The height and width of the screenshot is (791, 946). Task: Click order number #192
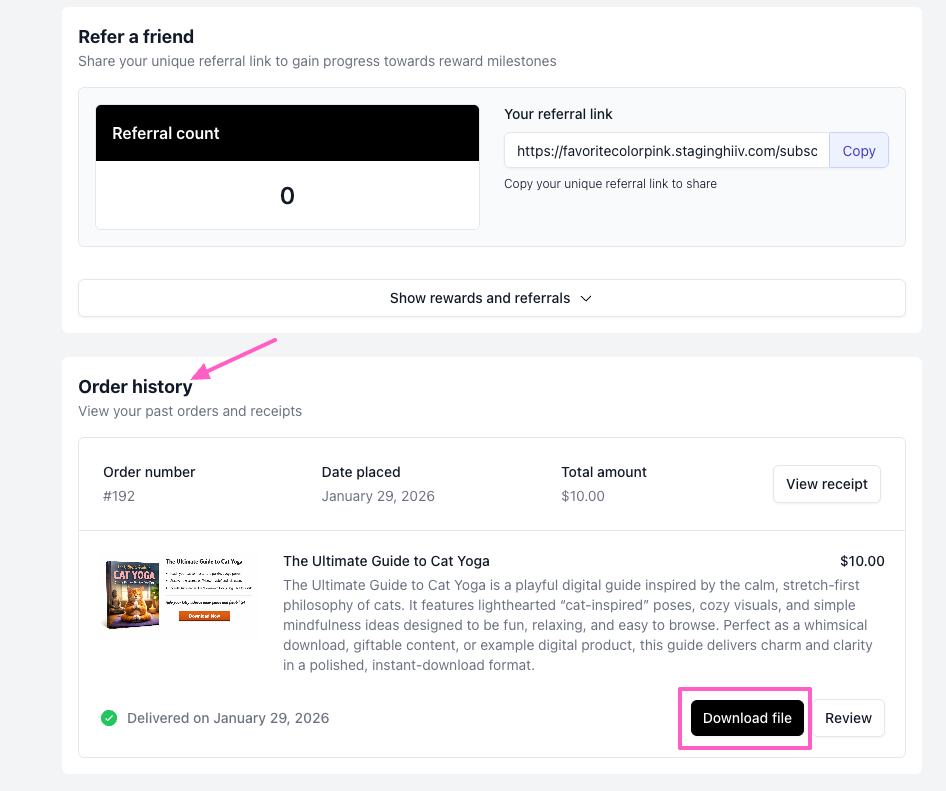119,496
